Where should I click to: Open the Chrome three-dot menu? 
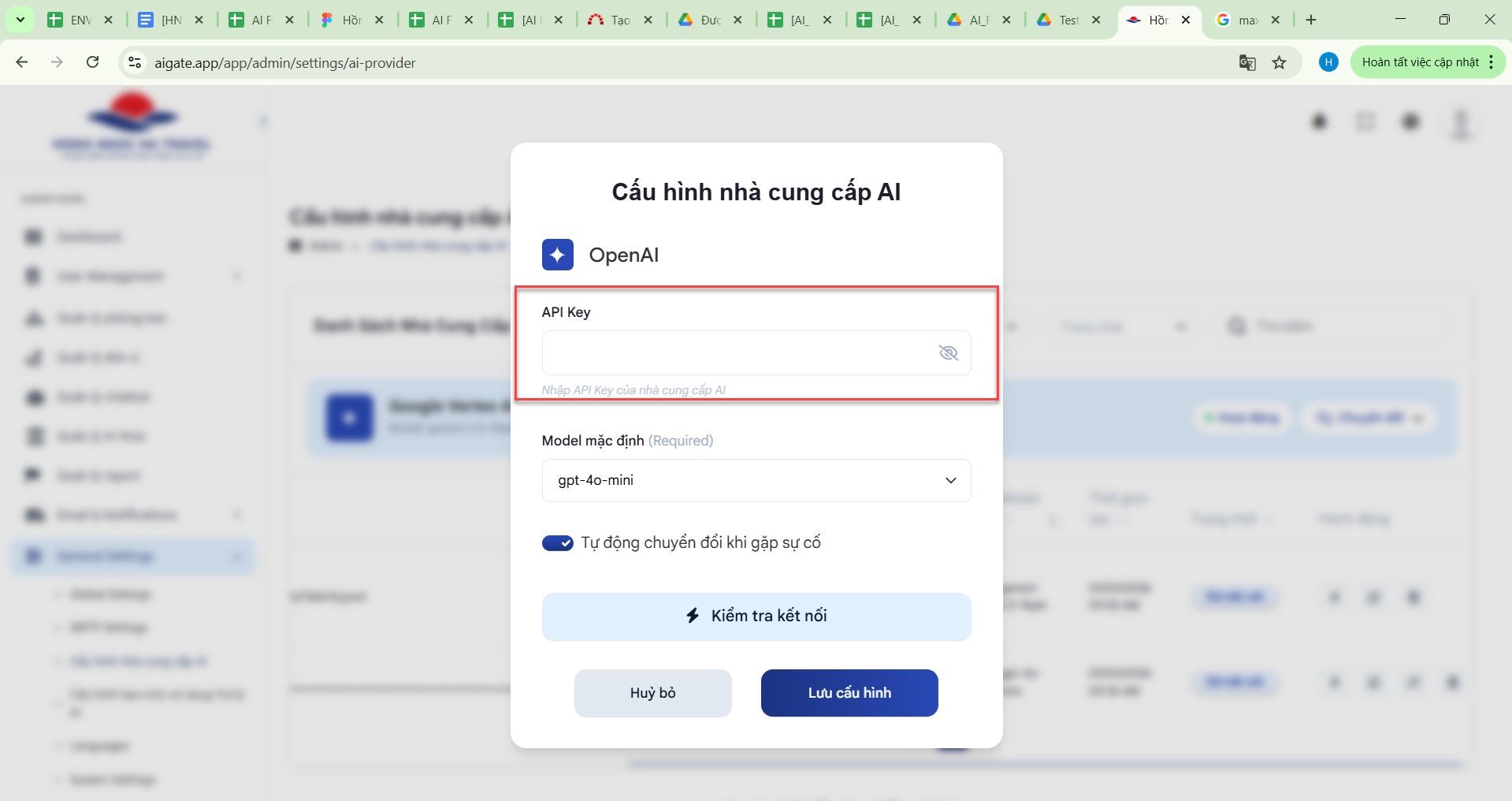click(x=1492, y=62)
